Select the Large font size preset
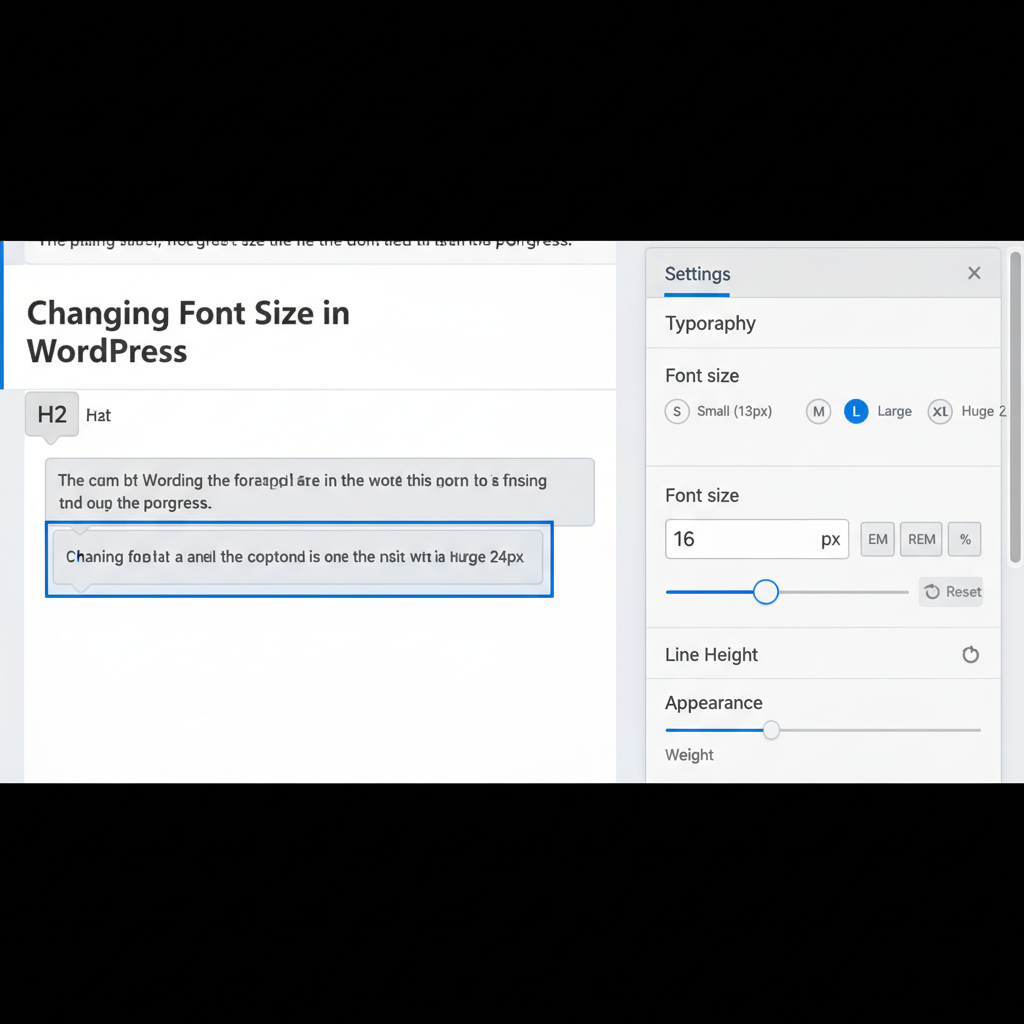The width and height of the screenshot is (1024, 1024). click(856, 411)
